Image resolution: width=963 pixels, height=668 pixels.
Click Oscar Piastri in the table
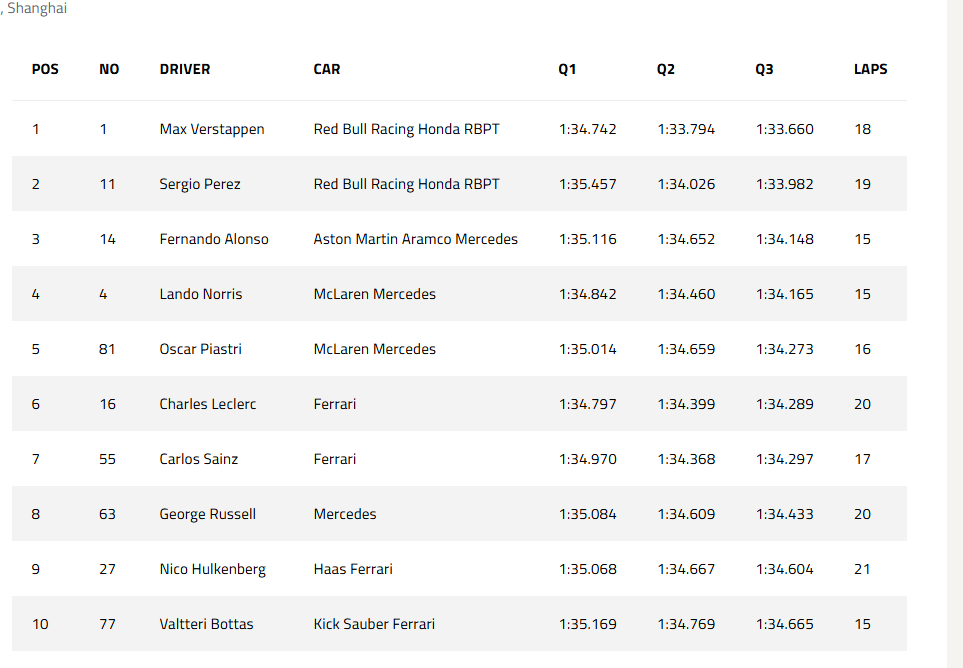[200, 349]
